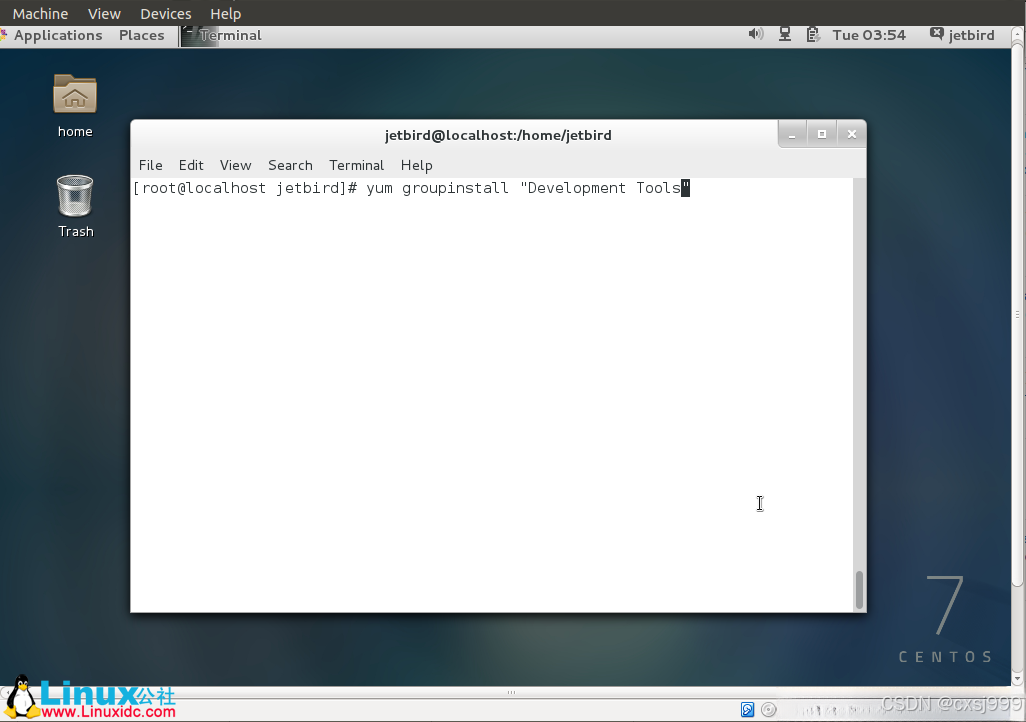The width and height of the screenshot is (1026, 722).
Task: Open the Search menu in the terminal window
Action: [x=290, y=165]
